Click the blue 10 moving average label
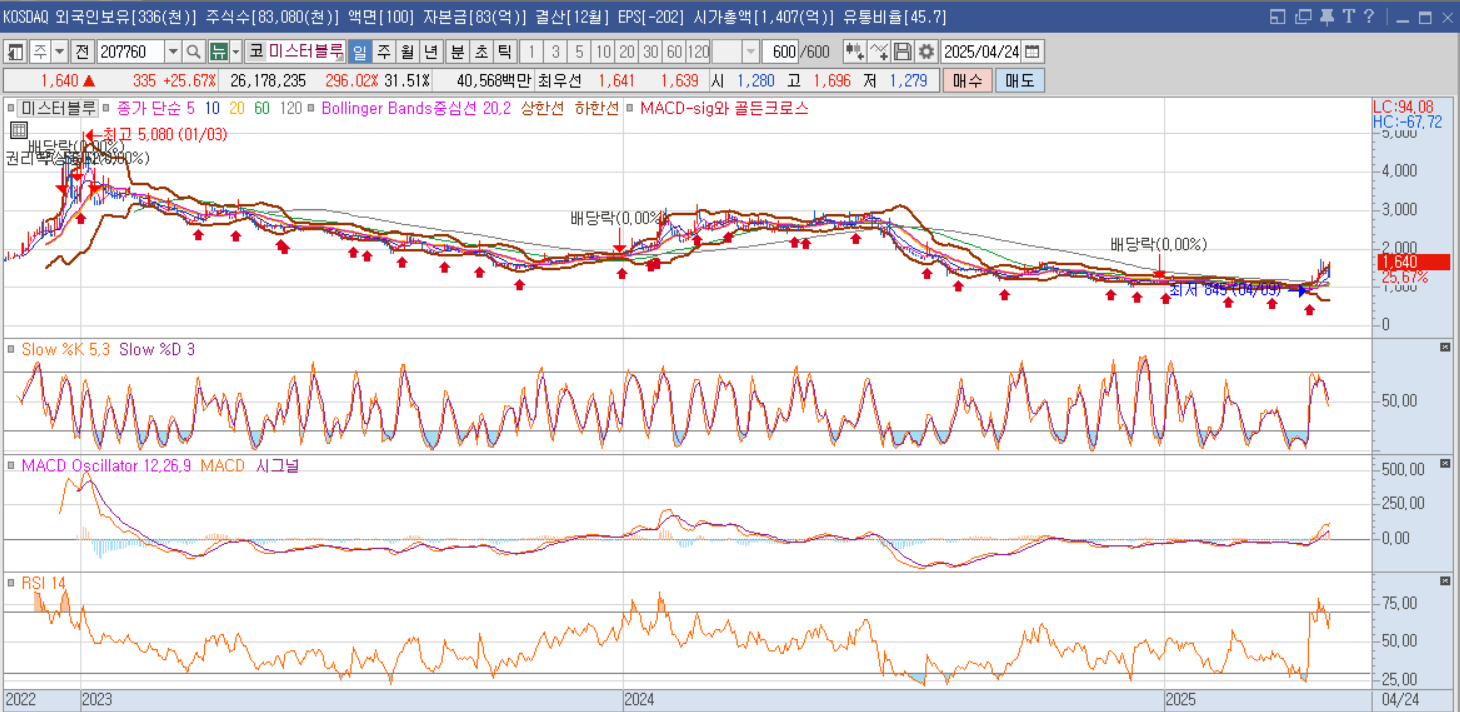The image size is (1460, 712). 213,108
